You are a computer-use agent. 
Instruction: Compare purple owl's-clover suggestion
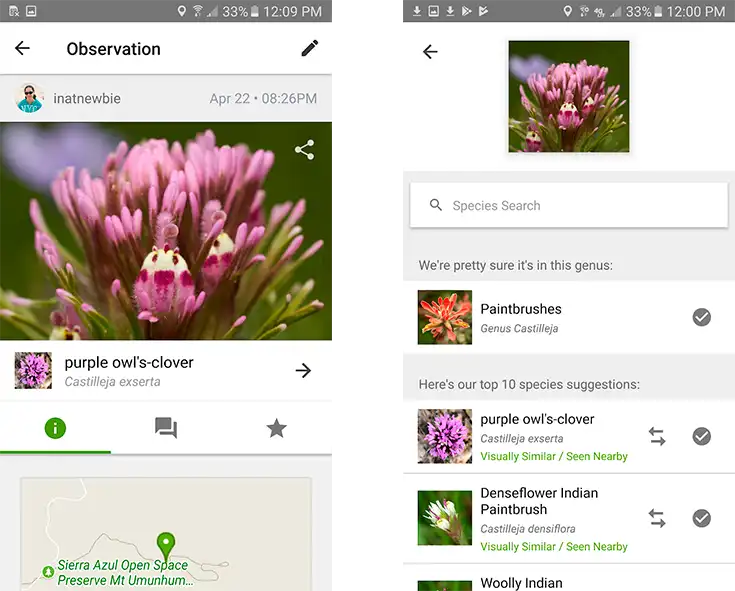click(657, 436)
